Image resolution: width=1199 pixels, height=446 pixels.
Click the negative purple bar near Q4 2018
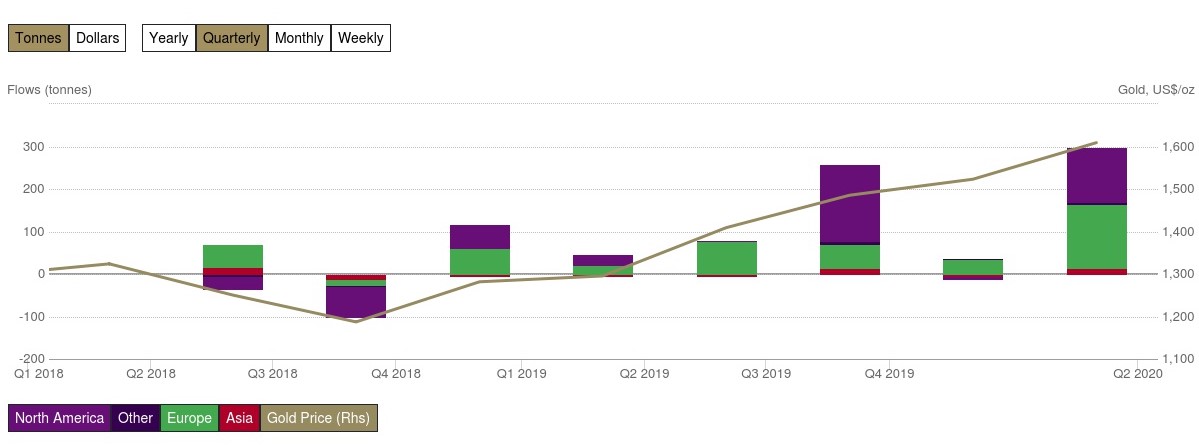click(x=356, y=302)
